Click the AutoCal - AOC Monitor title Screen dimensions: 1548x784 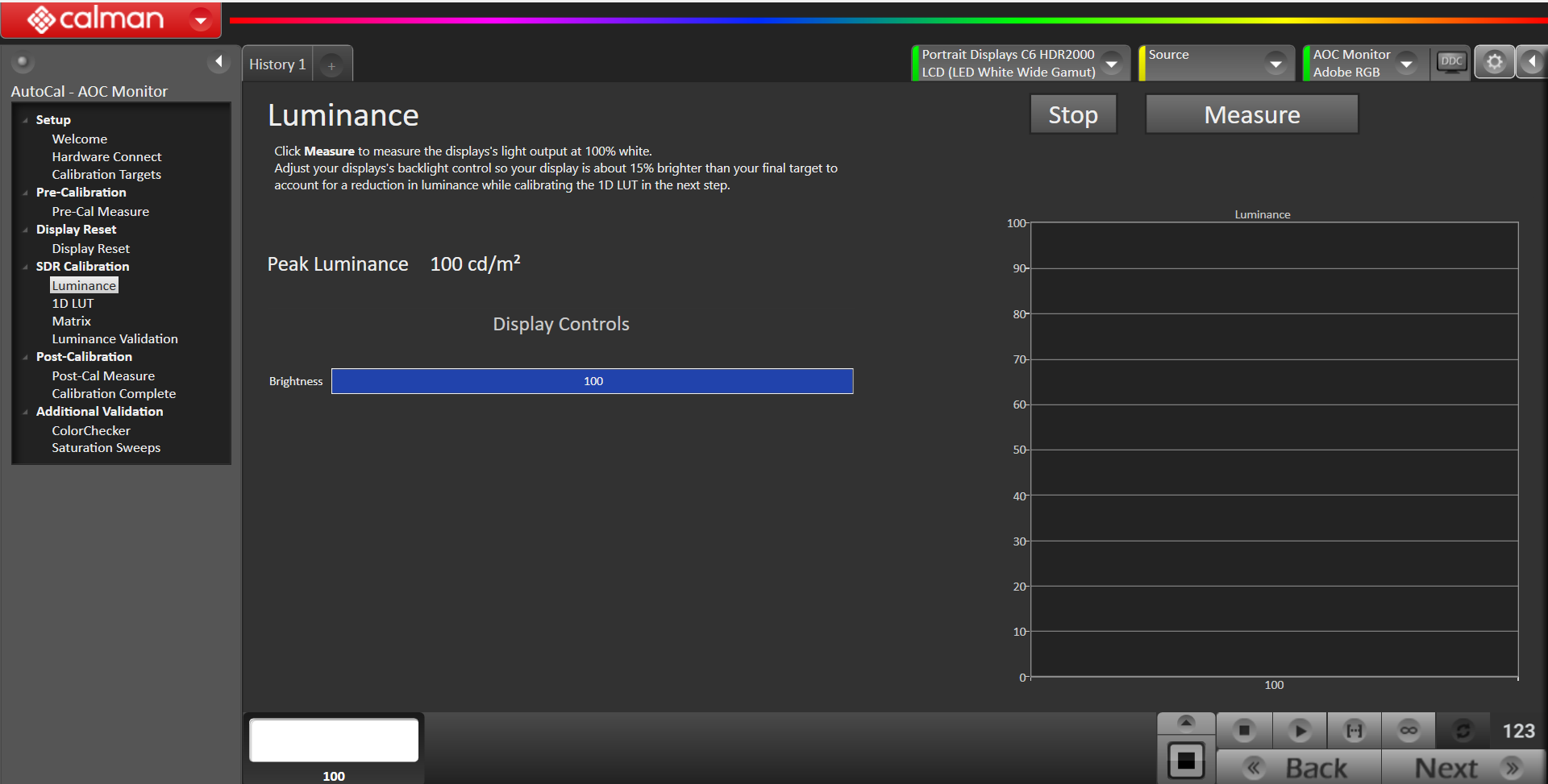[x=89, y=91]
